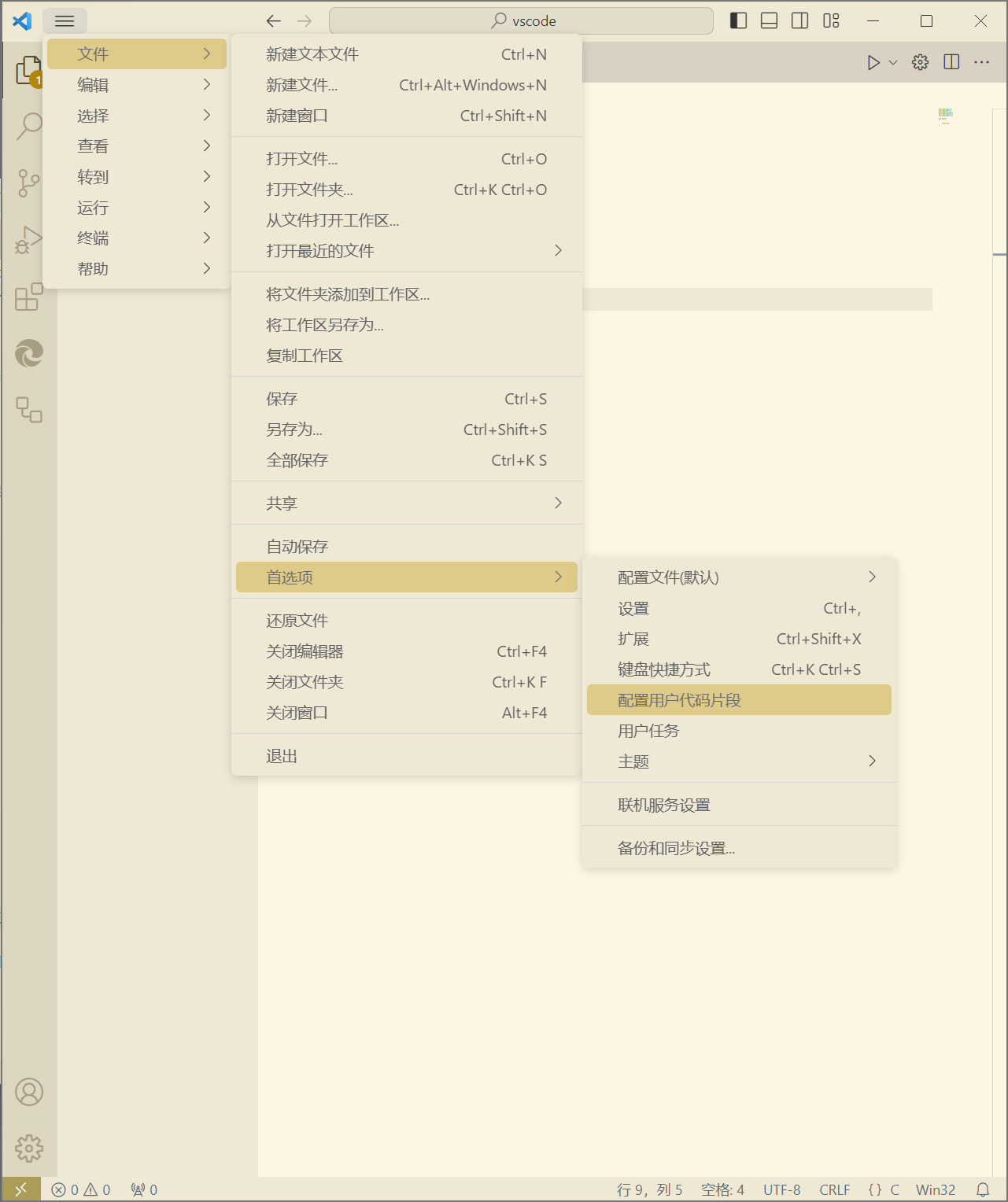1008x1202 pixels.
Task: Click the Accounts icon at bottom left
Action: 29,1092
